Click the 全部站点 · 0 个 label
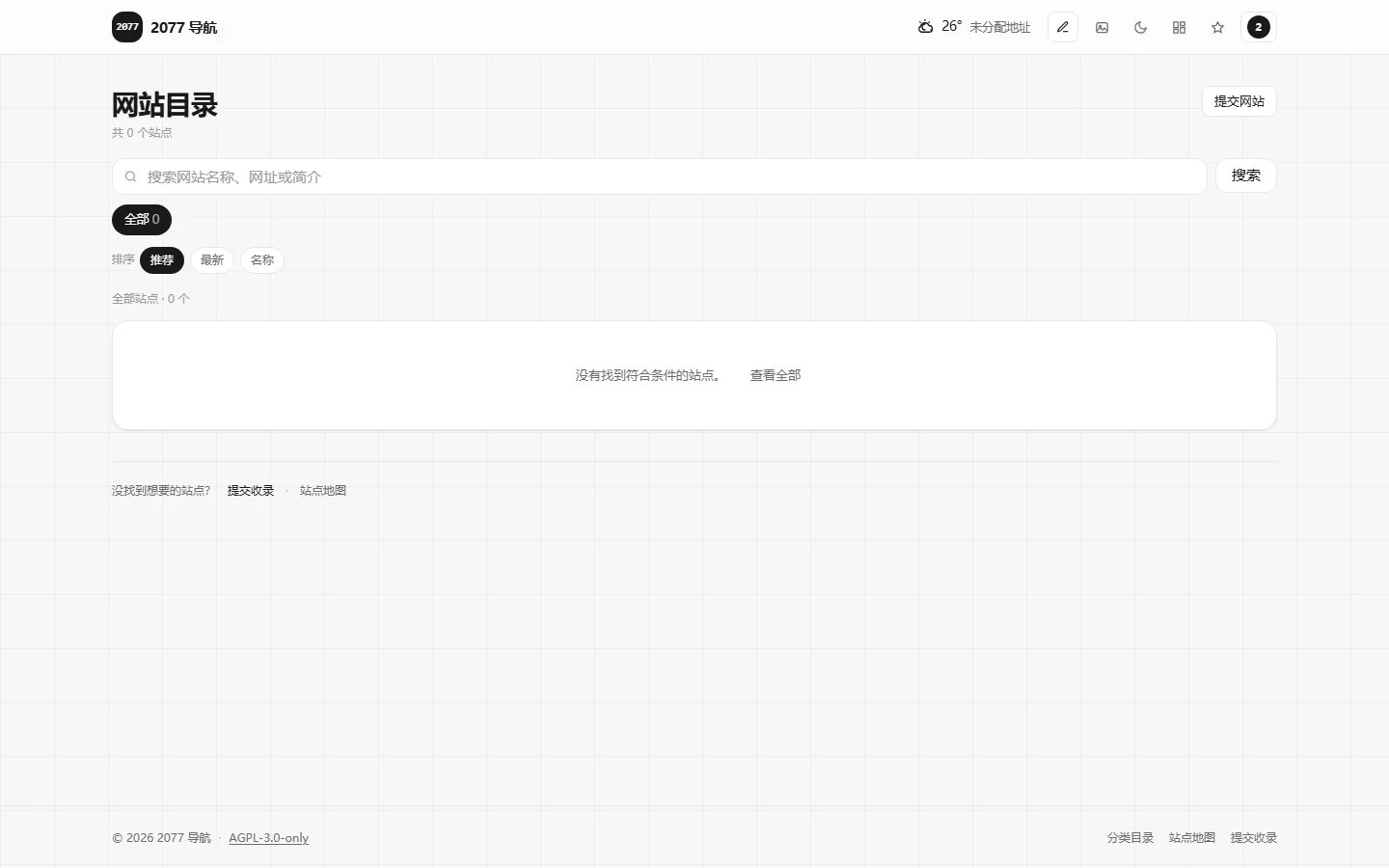Screen dimensions: 1389x868 coord(150,299)
